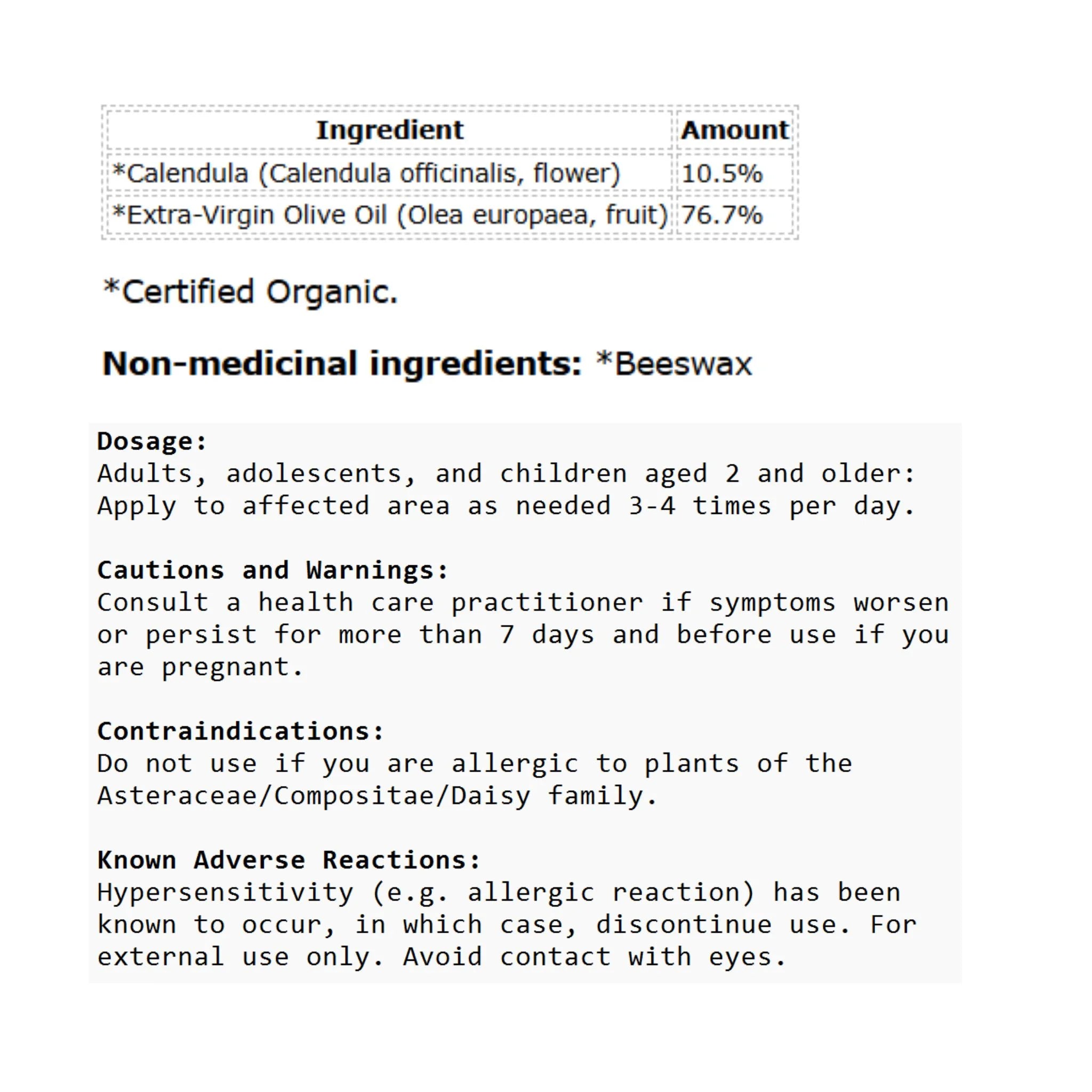Click the Certified Organic footnote
Screen dimensions: 1092x1092
click(x=251, y=292)
